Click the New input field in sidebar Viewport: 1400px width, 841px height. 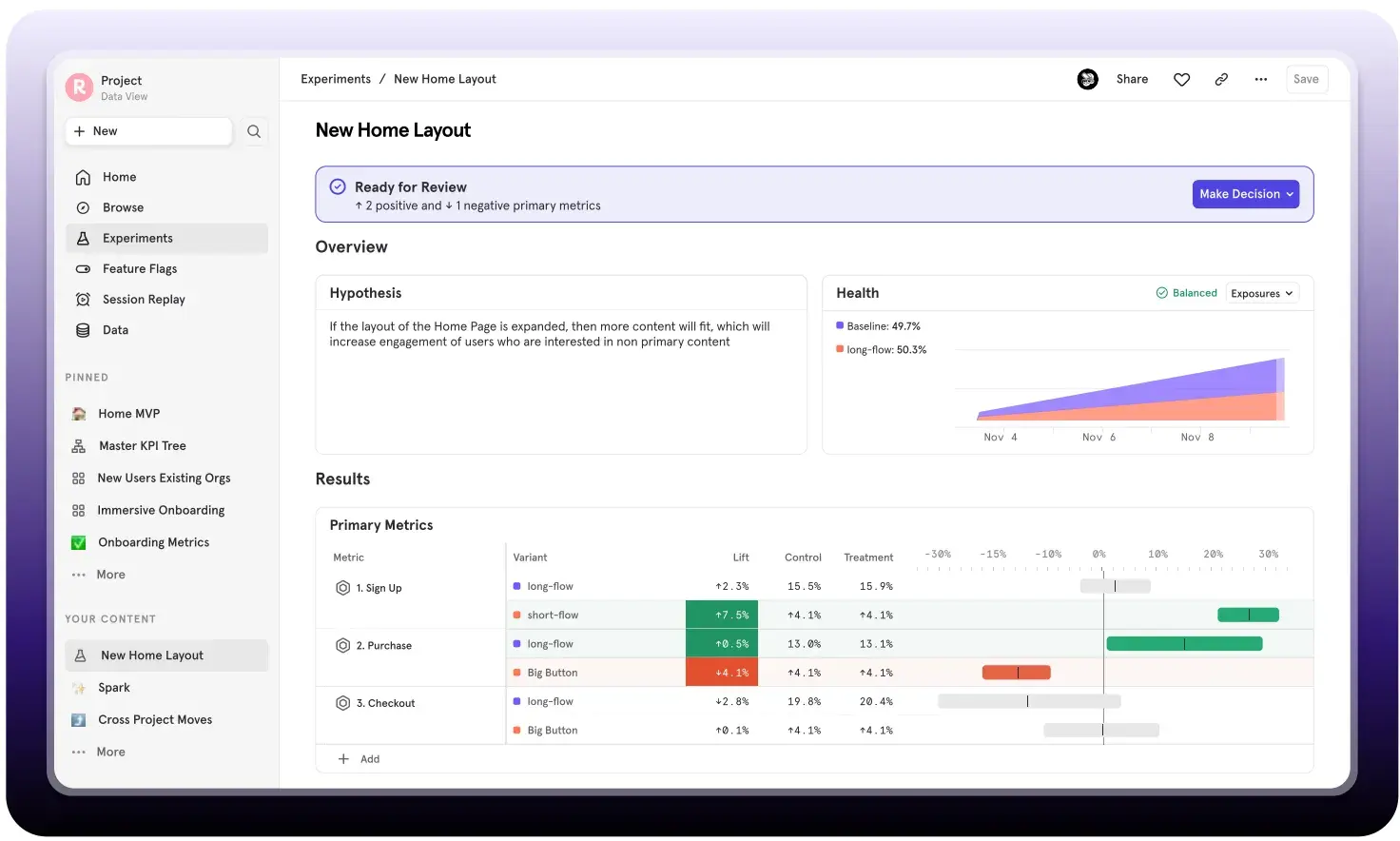(147, 131)
